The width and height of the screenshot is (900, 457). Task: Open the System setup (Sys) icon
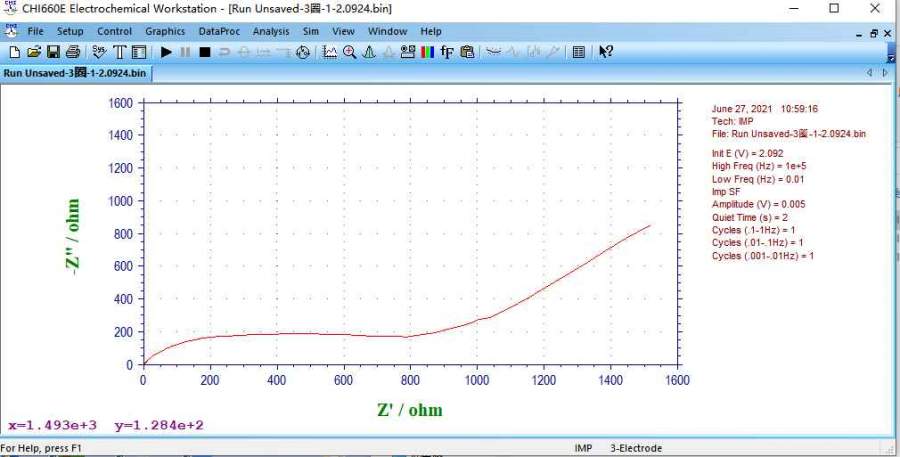99,52
